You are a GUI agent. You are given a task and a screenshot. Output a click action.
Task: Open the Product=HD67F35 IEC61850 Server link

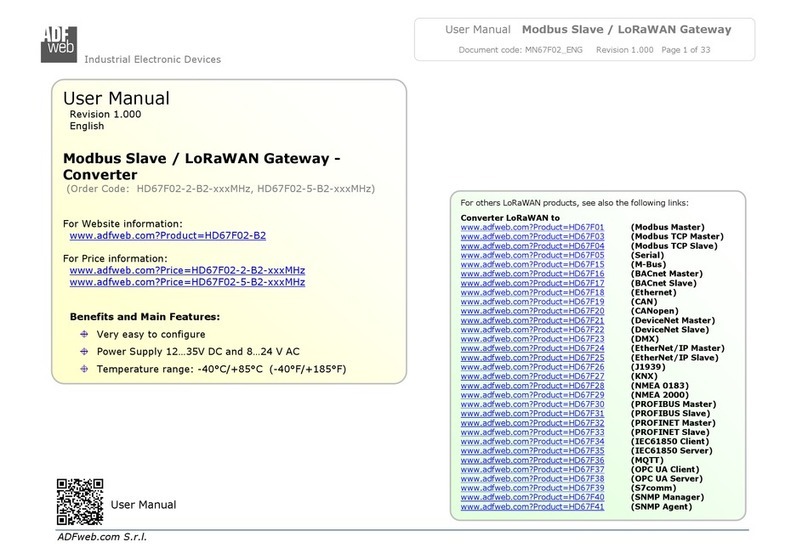click(x=532, y=451)
